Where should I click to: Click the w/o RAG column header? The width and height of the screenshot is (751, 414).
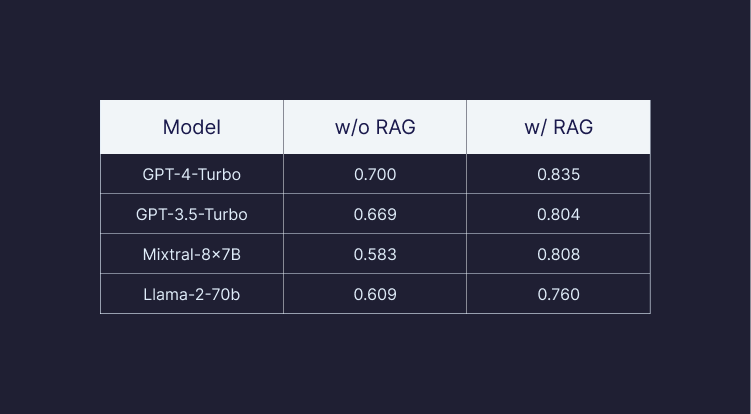click(375, 127)
